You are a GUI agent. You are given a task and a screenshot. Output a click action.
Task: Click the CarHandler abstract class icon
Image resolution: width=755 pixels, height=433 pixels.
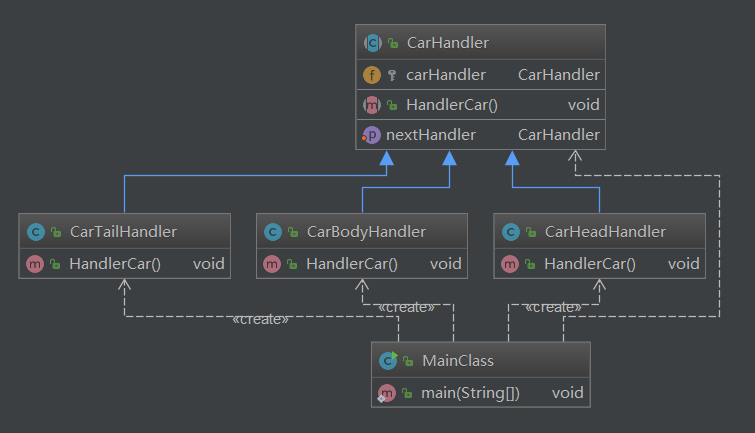(372, 43)
